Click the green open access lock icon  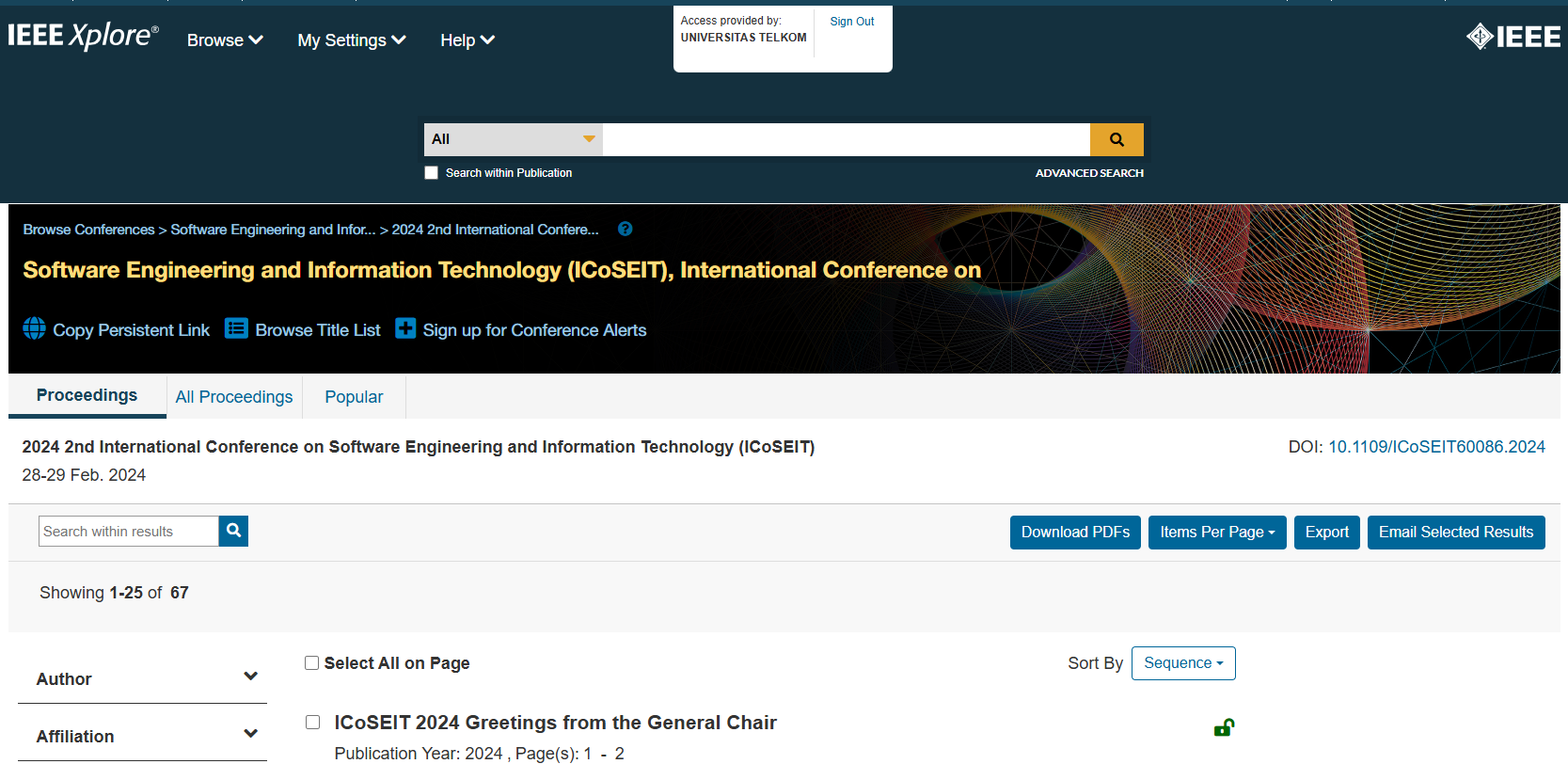coord(1224,727)
